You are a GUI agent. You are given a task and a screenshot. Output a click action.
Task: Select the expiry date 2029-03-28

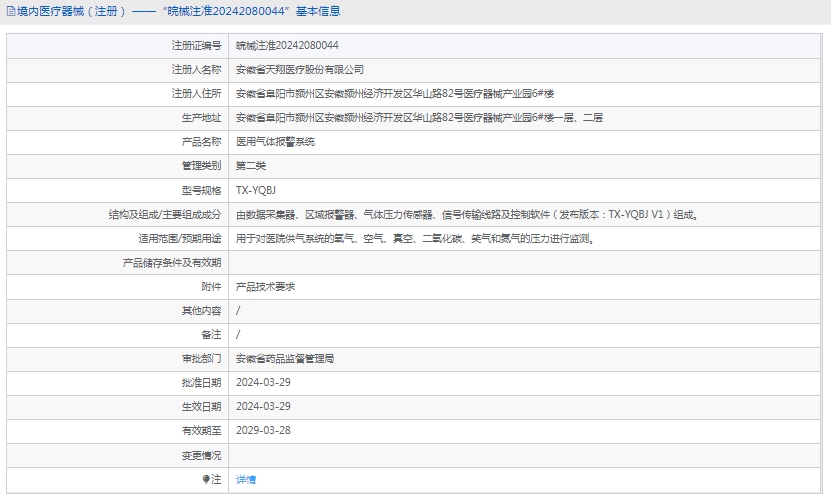pos(263,431)
